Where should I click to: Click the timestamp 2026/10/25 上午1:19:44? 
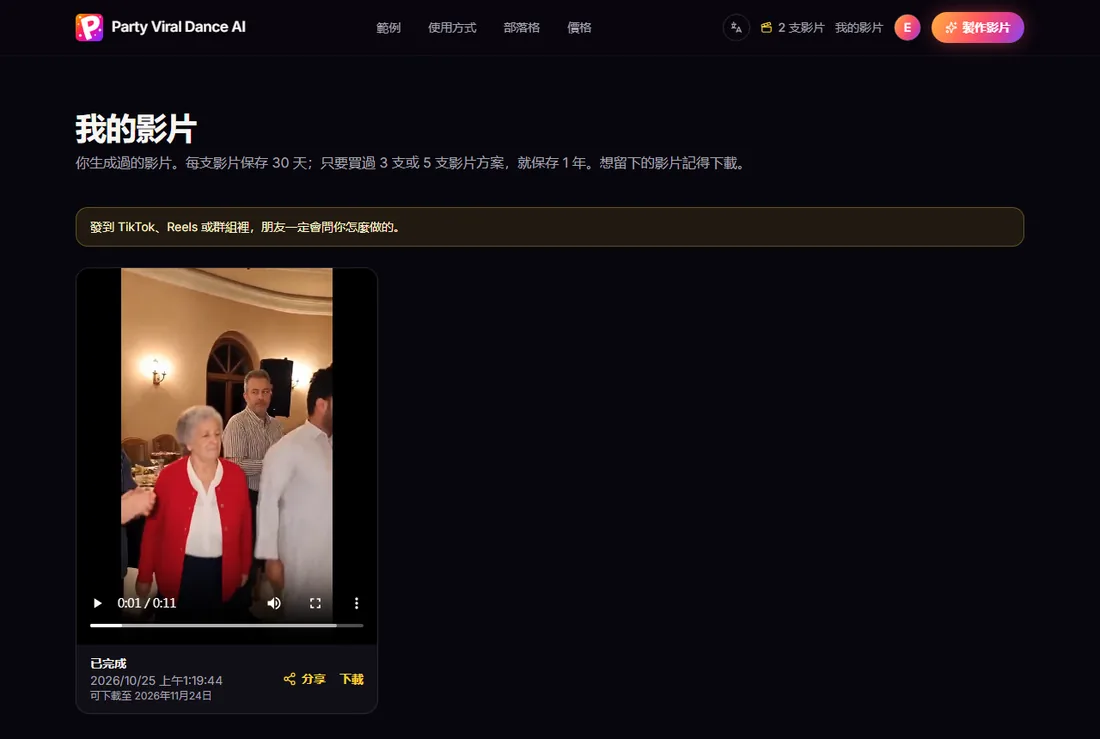[156, 680]
